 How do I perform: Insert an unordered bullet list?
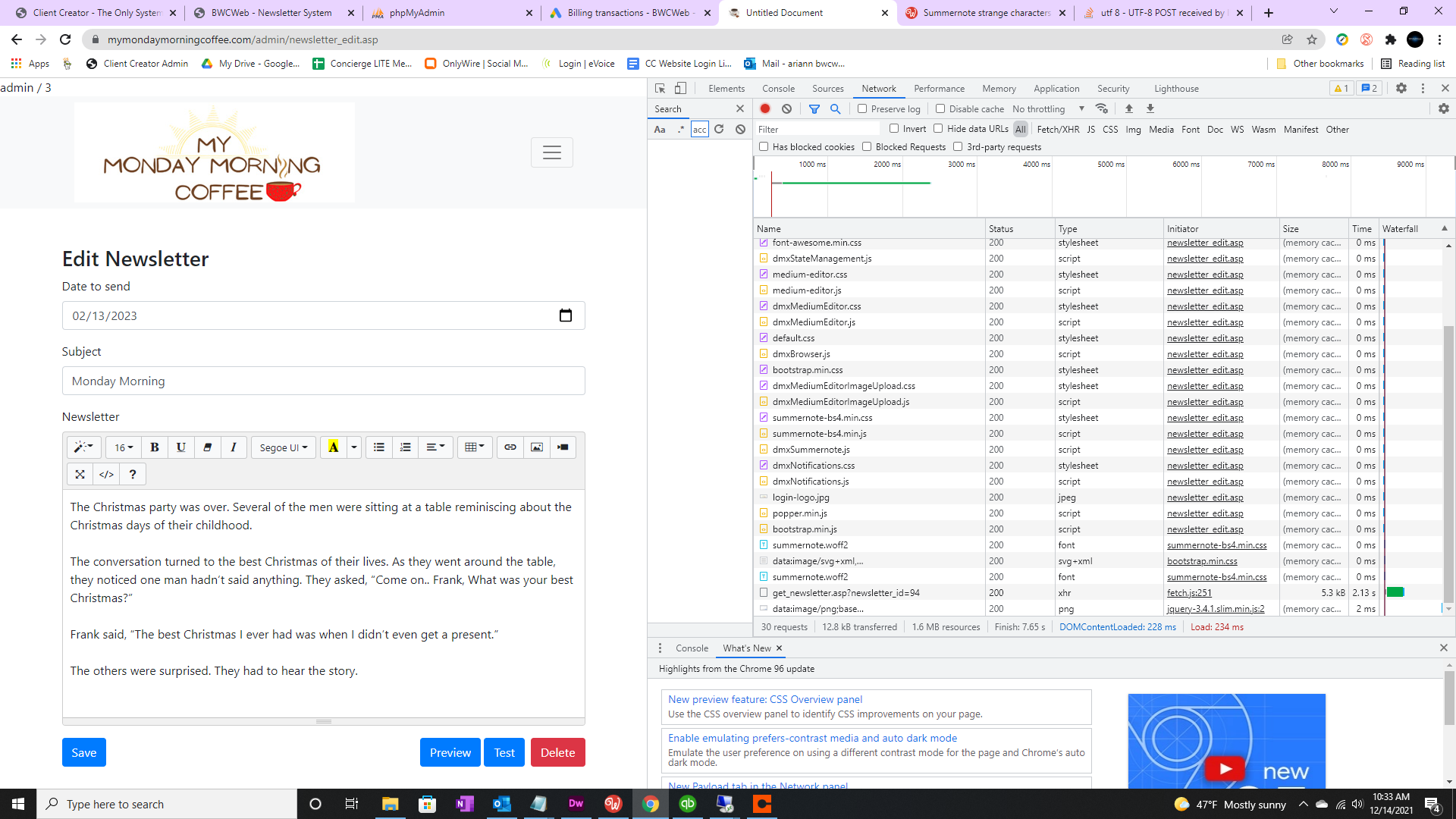click(379, 447)
